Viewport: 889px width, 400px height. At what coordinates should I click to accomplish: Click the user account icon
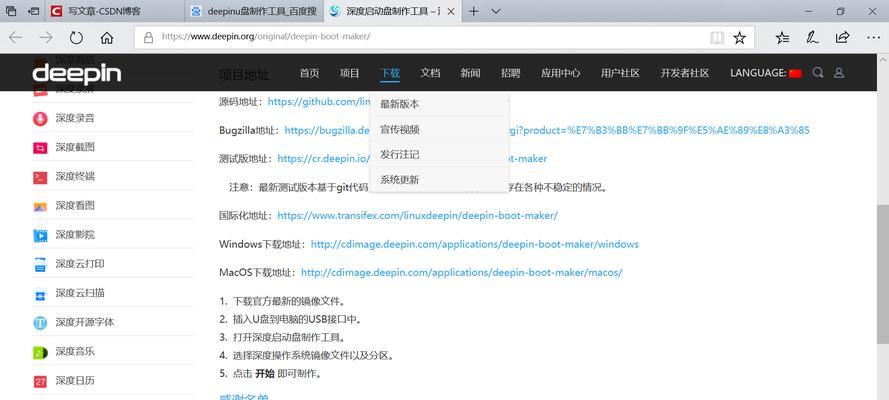point(839,73)
